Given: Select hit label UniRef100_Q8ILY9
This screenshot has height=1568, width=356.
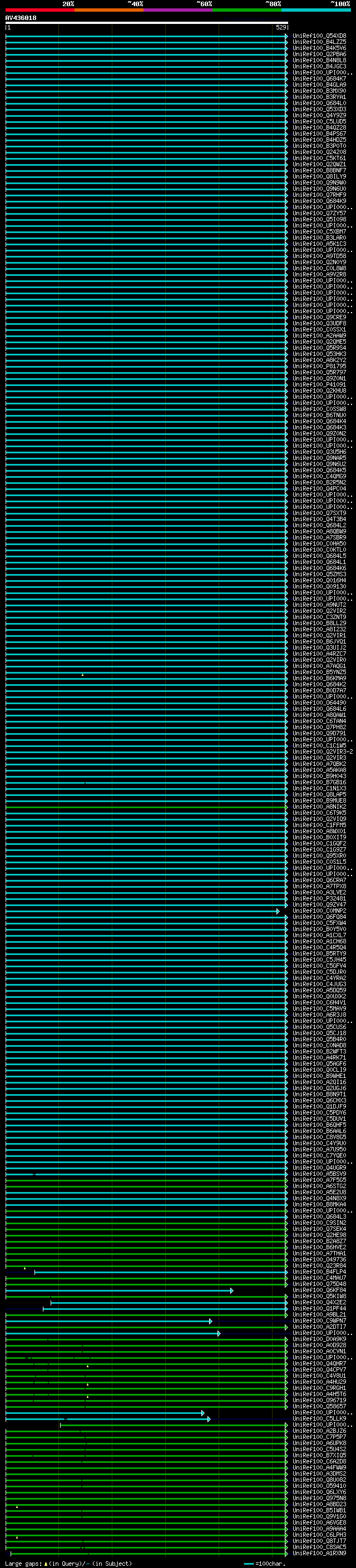Looking at the screenshot, I should [x=319, y=176].
